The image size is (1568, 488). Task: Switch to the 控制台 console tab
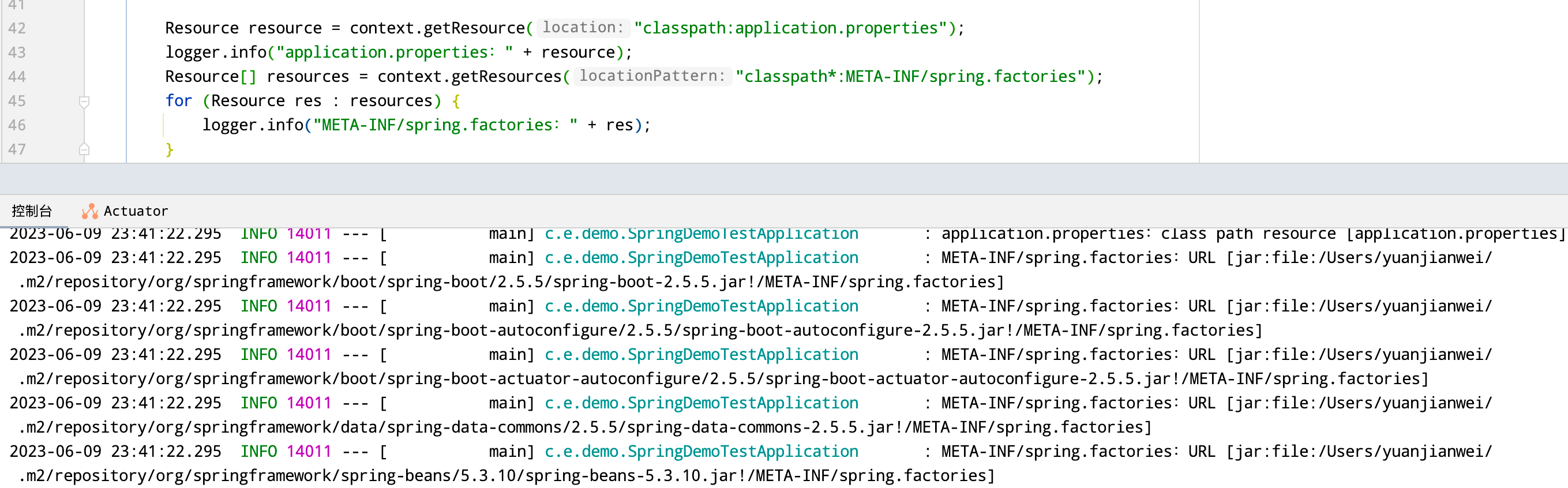click(x=32, y=211)
